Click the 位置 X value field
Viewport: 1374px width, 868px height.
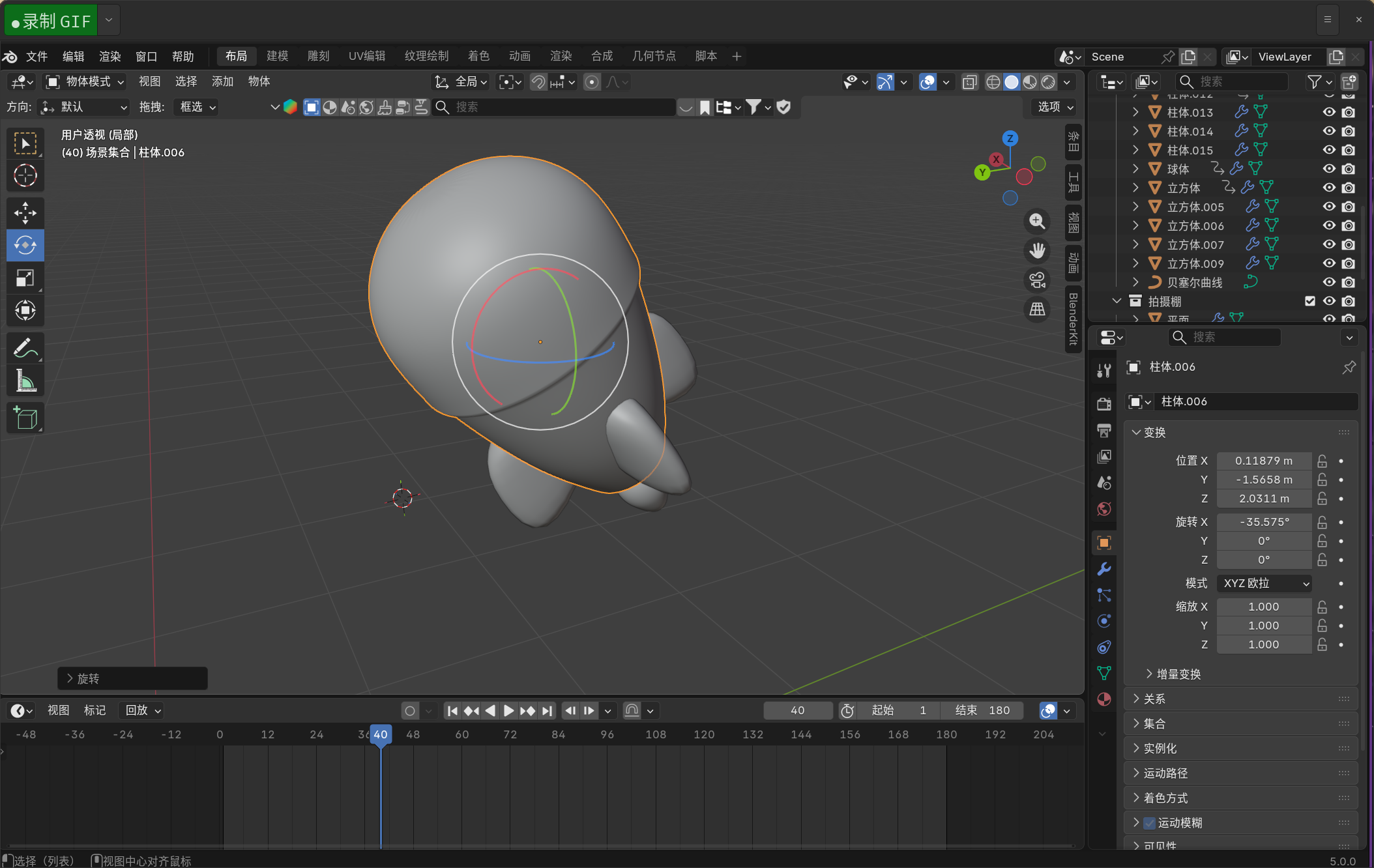[1263, 461]
